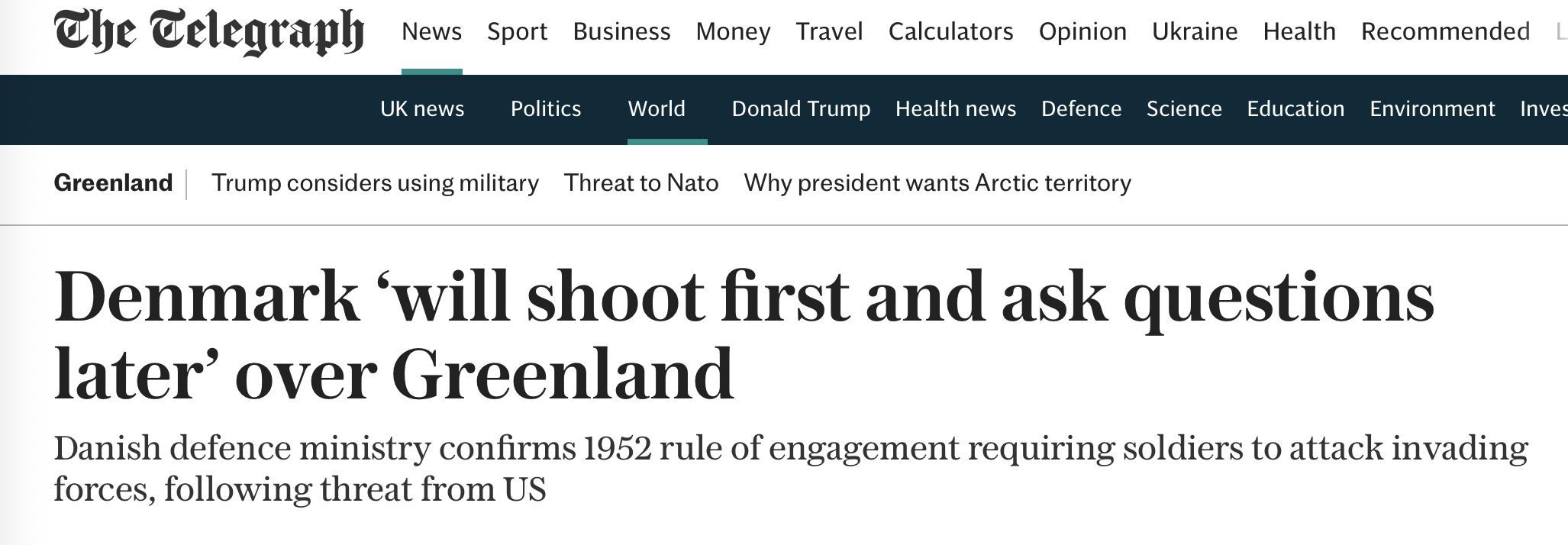Select Money in the top navigation
Screen dimensions: 1568x545
(733, 31)
